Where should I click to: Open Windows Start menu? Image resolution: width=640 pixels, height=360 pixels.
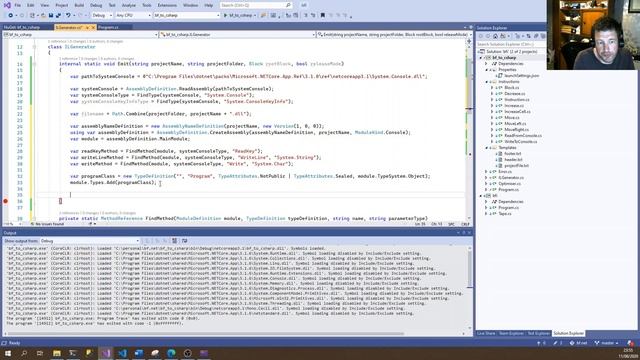pos(8,353)
